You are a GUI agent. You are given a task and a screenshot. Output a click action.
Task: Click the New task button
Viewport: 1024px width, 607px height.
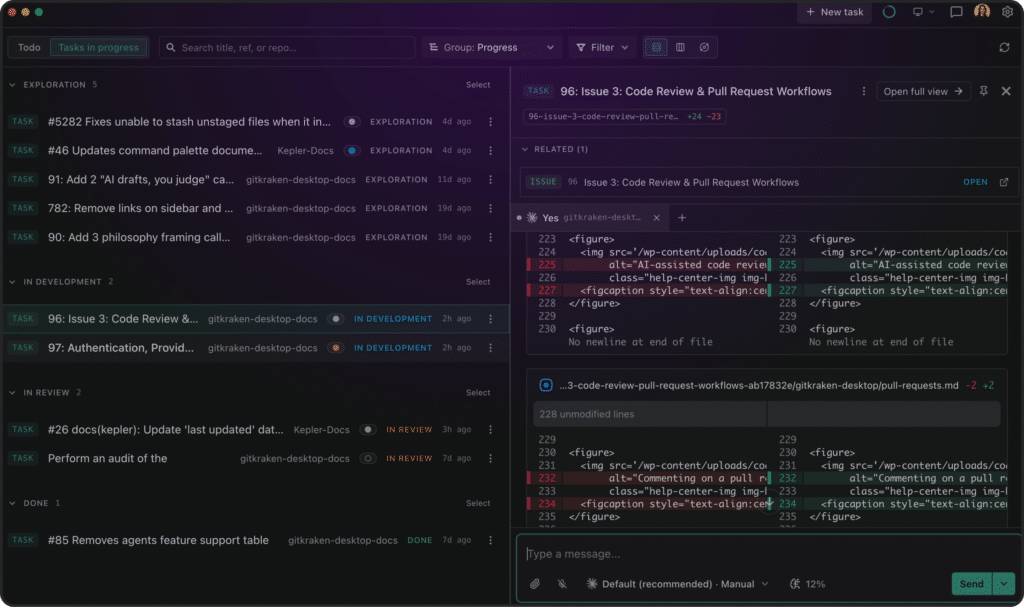pyautogui.click(x=835, y=12)
